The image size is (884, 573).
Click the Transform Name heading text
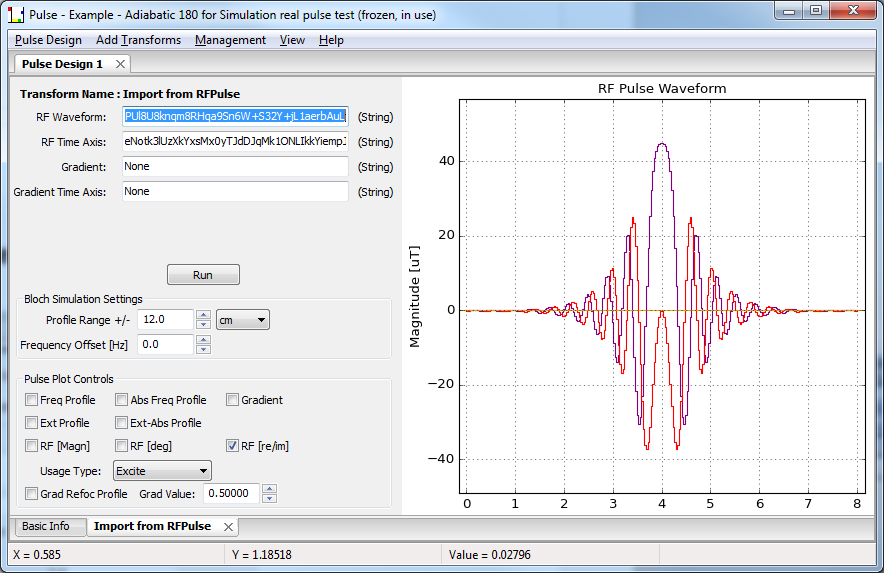[130, 94]
